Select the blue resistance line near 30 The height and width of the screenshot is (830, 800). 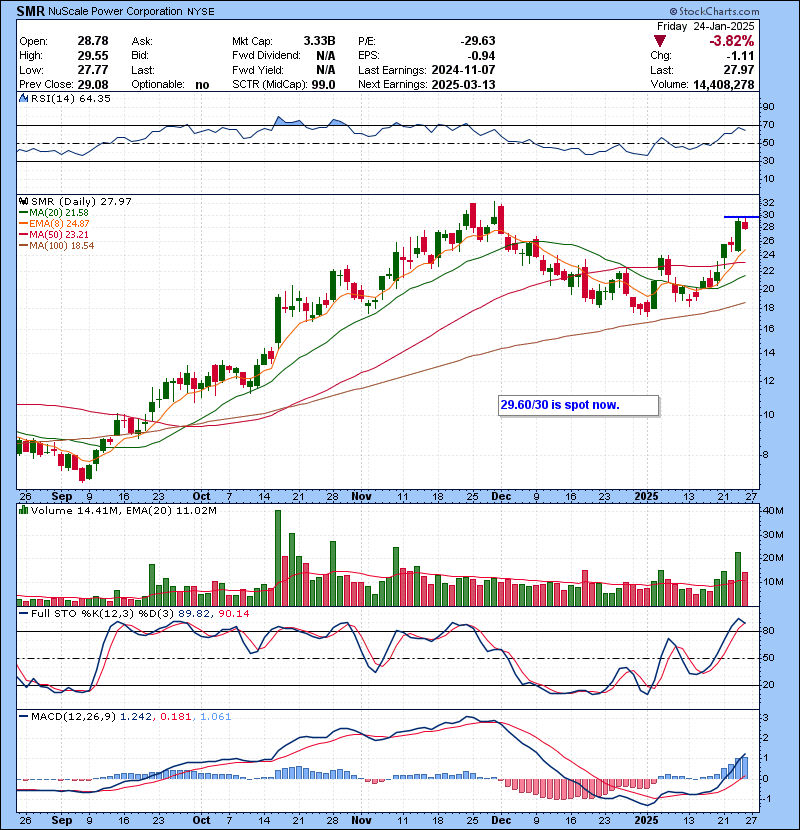(x=738, y=217)
